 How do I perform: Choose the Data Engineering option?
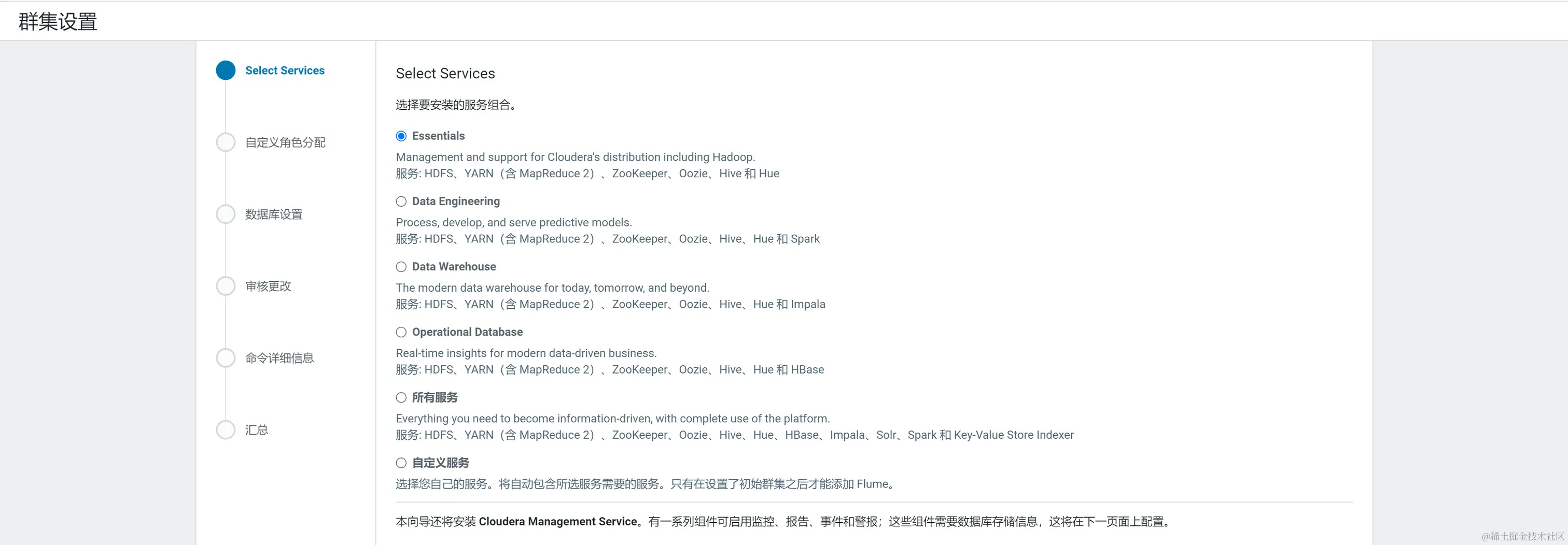401,202
